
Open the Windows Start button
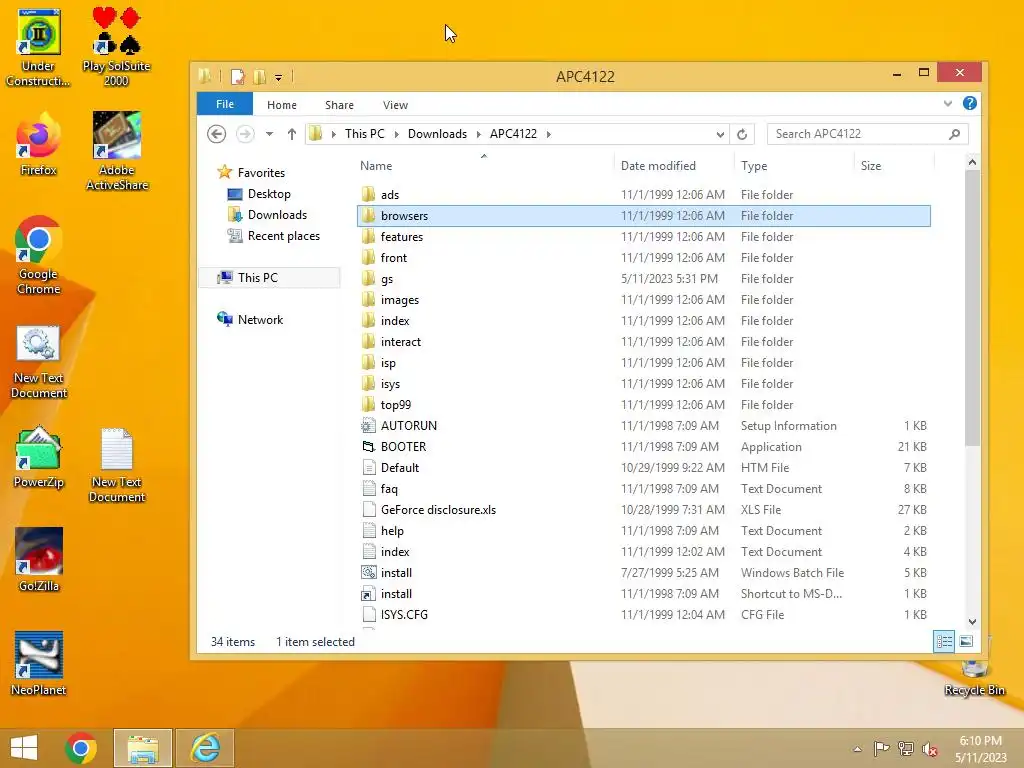tap(24, 748)
